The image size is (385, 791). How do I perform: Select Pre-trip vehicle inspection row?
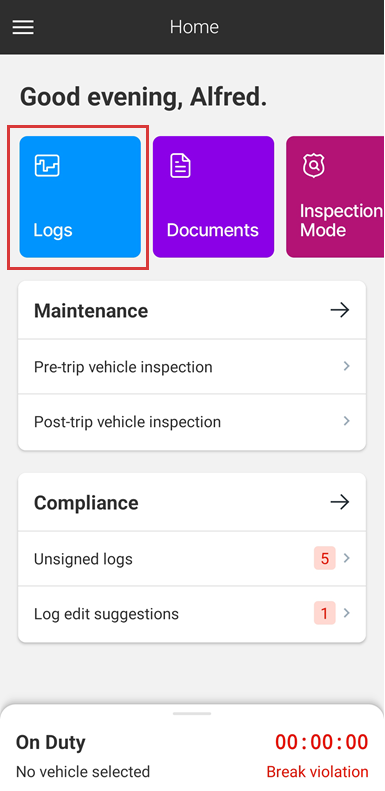192,367
